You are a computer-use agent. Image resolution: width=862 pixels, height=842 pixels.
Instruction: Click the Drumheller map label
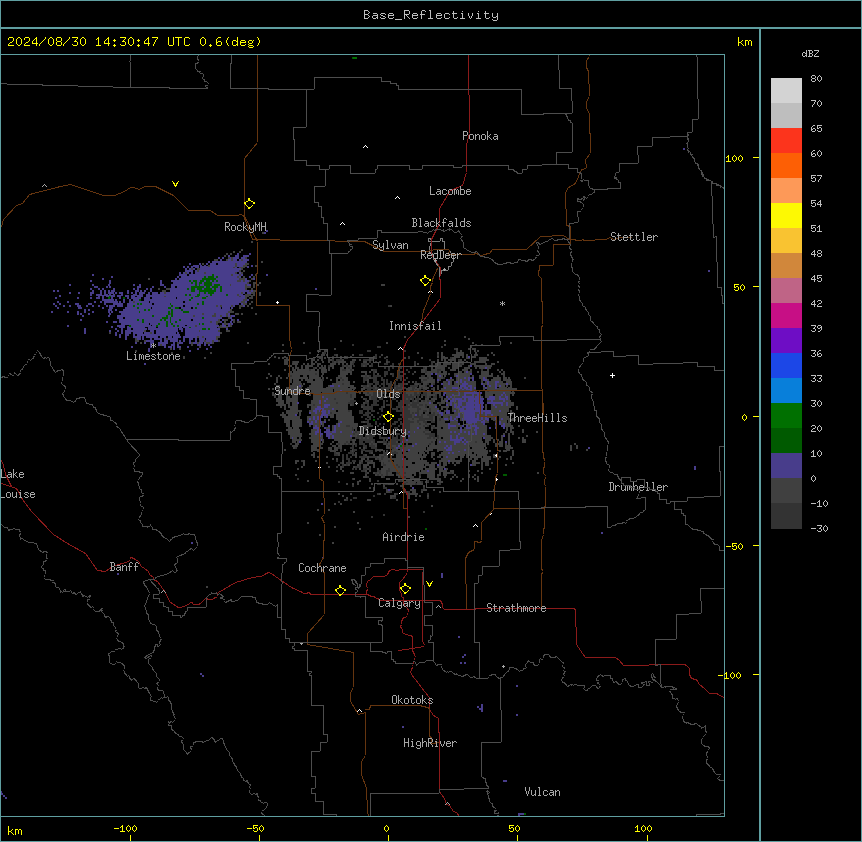[x=638, y=487]
